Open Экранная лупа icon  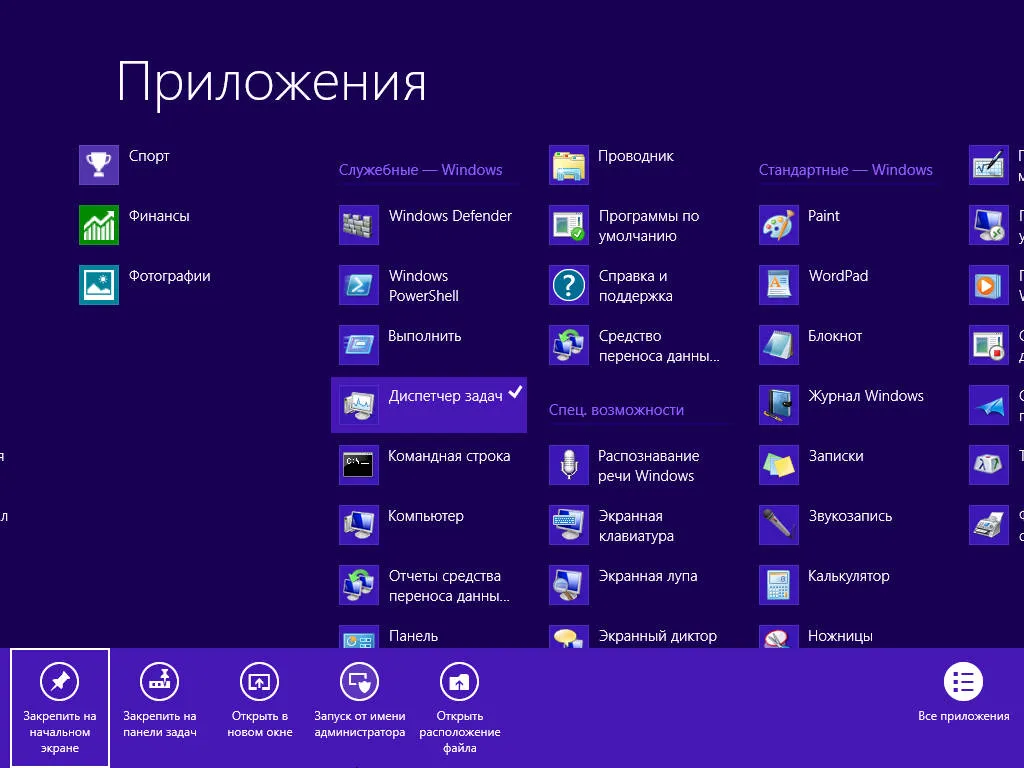(569, 585)
